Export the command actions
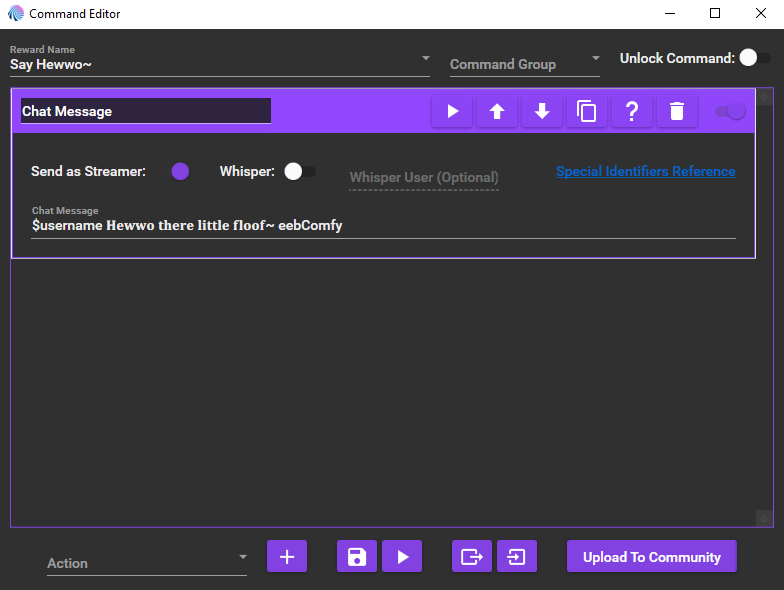784x590 pixels. pos(472,556)
